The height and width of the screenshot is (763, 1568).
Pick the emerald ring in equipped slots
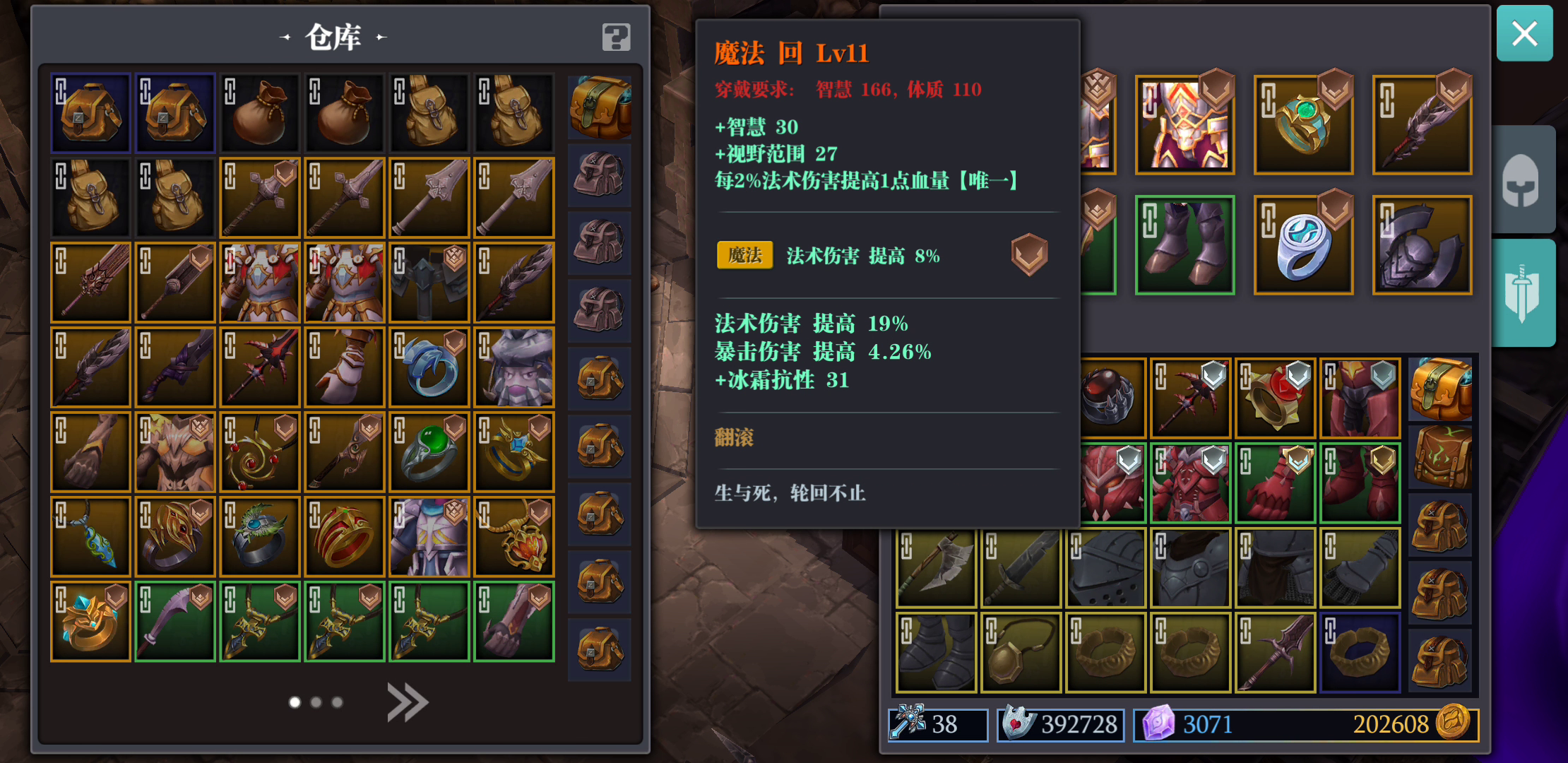tap(1303, 124)
